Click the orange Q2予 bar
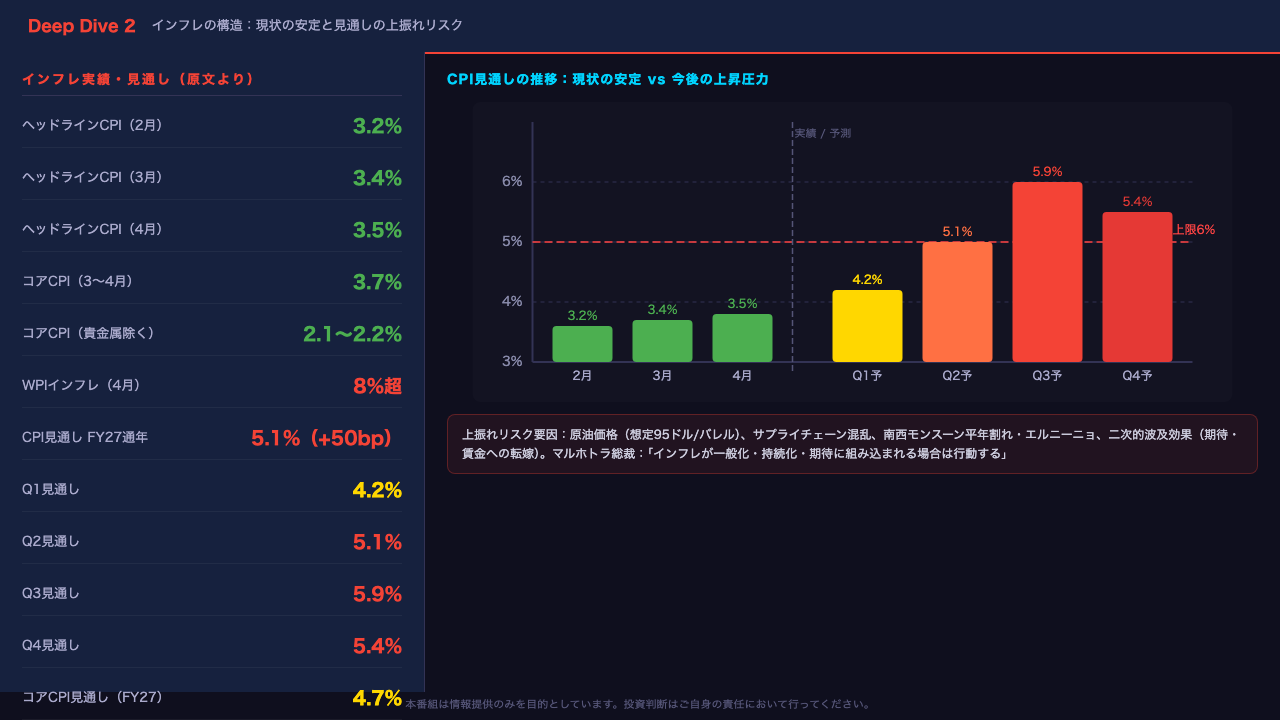 [x=957, y=302]
